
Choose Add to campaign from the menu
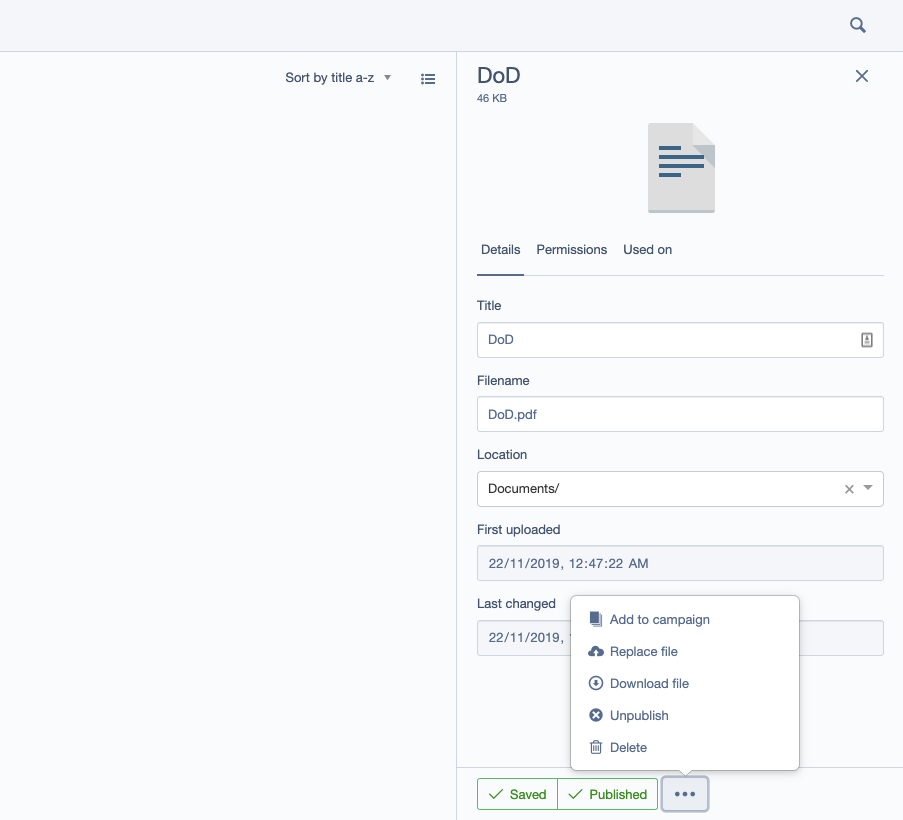pyautogui.click(x=659, y=619)
